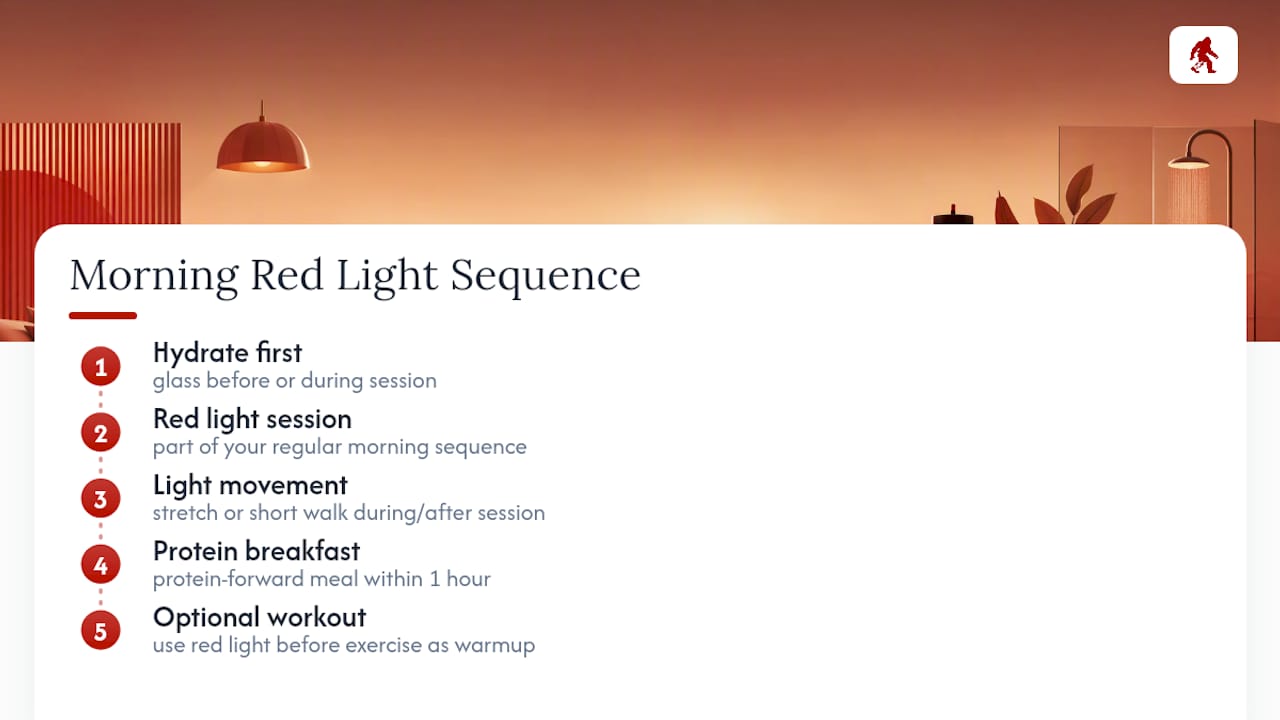Select the step 1 numbered circle
The image size is (1280, 720).
click(100, 368)
